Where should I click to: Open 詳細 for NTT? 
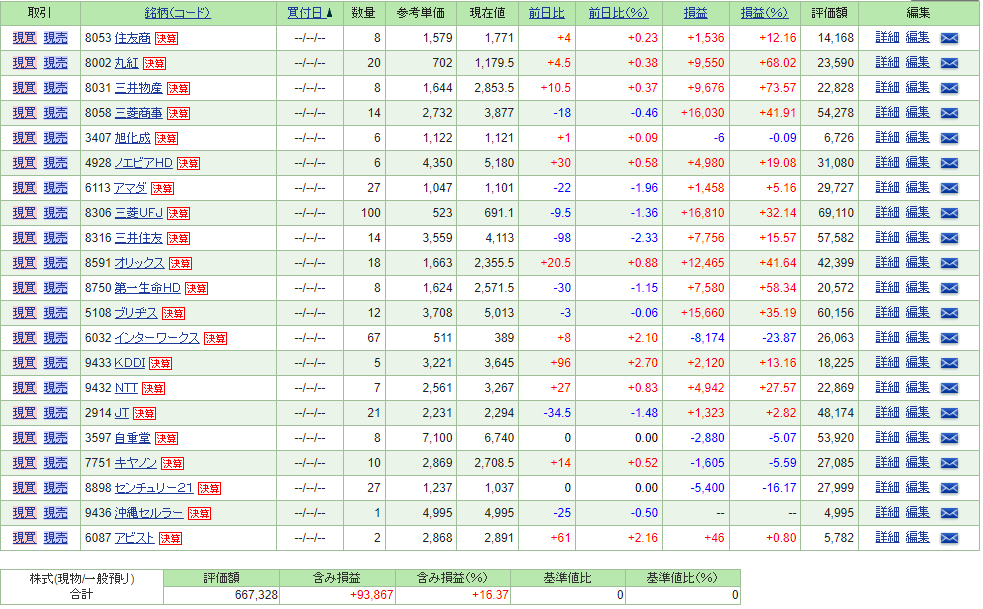click(x=887, y=388)
